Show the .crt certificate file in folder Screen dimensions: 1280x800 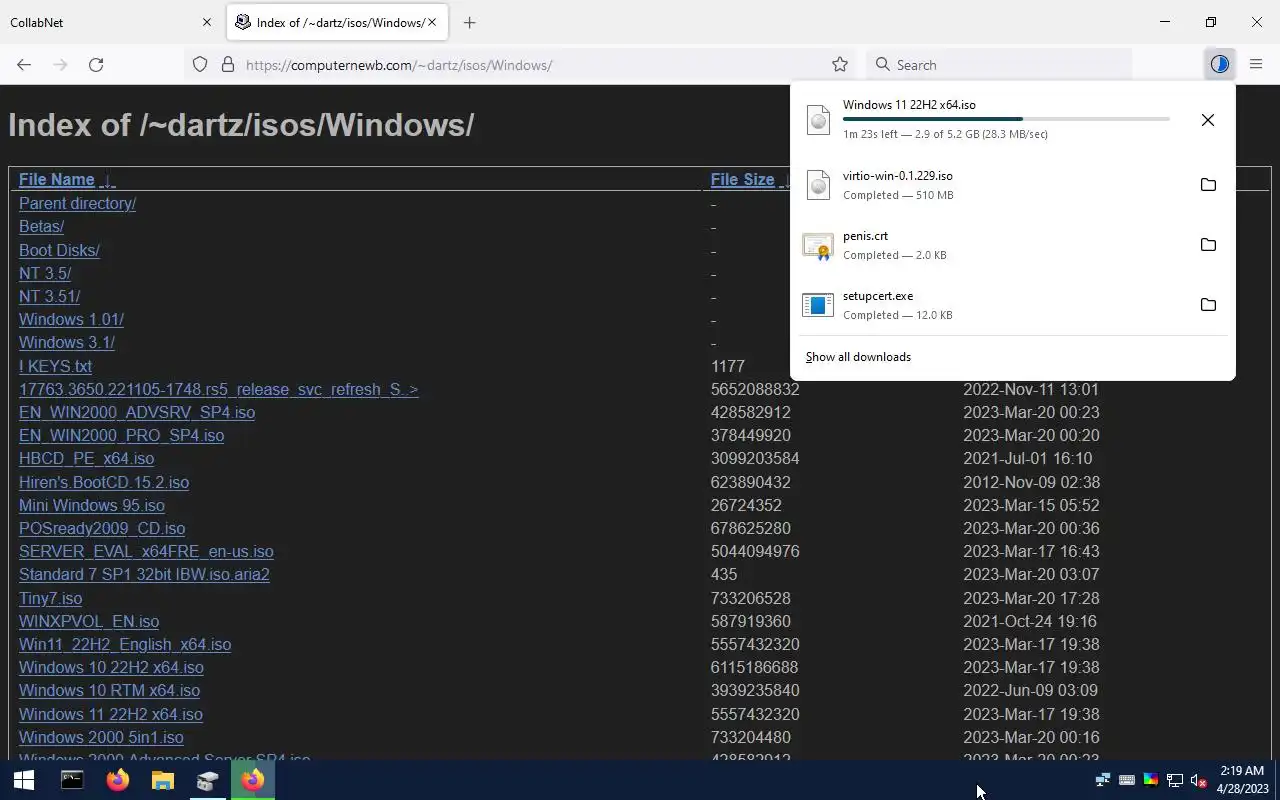1208,245
